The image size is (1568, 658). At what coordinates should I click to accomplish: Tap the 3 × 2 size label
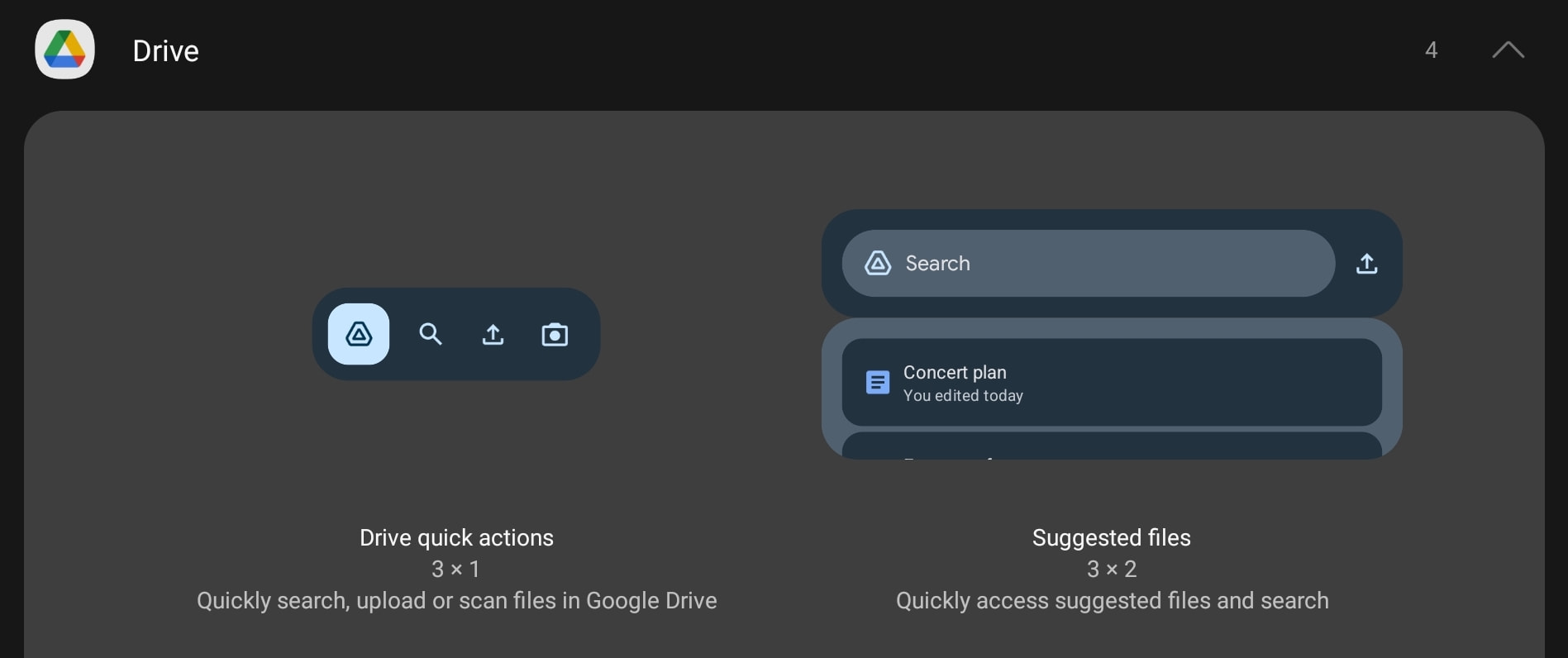1111,569
